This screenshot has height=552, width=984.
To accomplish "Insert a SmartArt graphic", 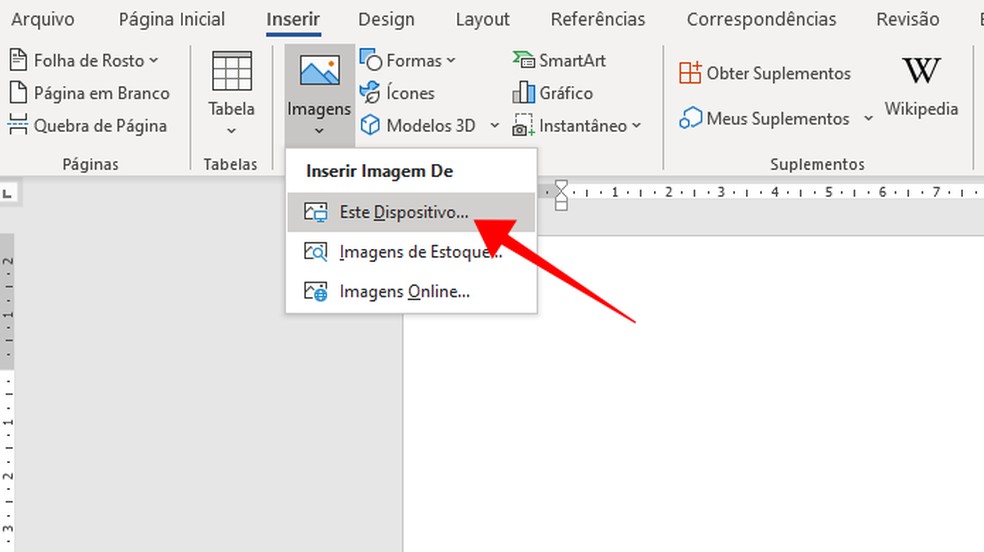I will (x=559, y=60).
